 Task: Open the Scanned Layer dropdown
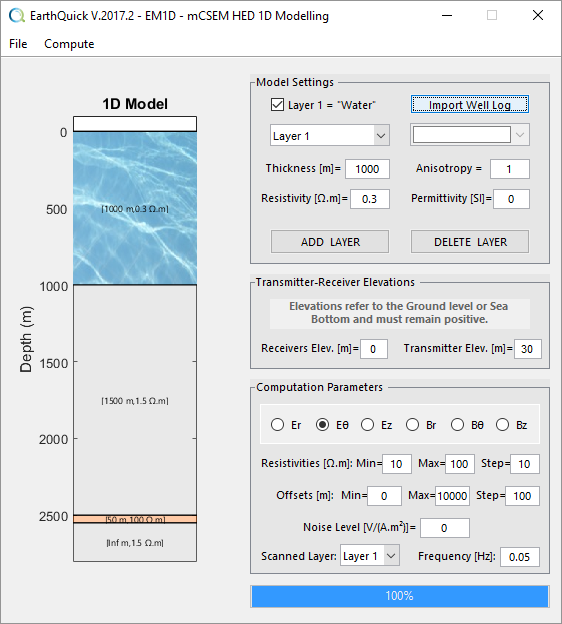pos(370,556)
